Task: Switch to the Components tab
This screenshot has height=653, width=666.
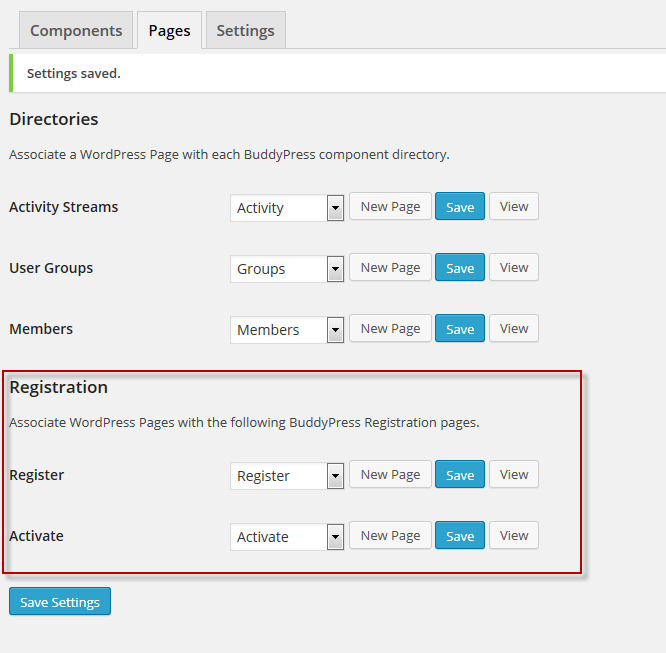Action: [76, 31]
